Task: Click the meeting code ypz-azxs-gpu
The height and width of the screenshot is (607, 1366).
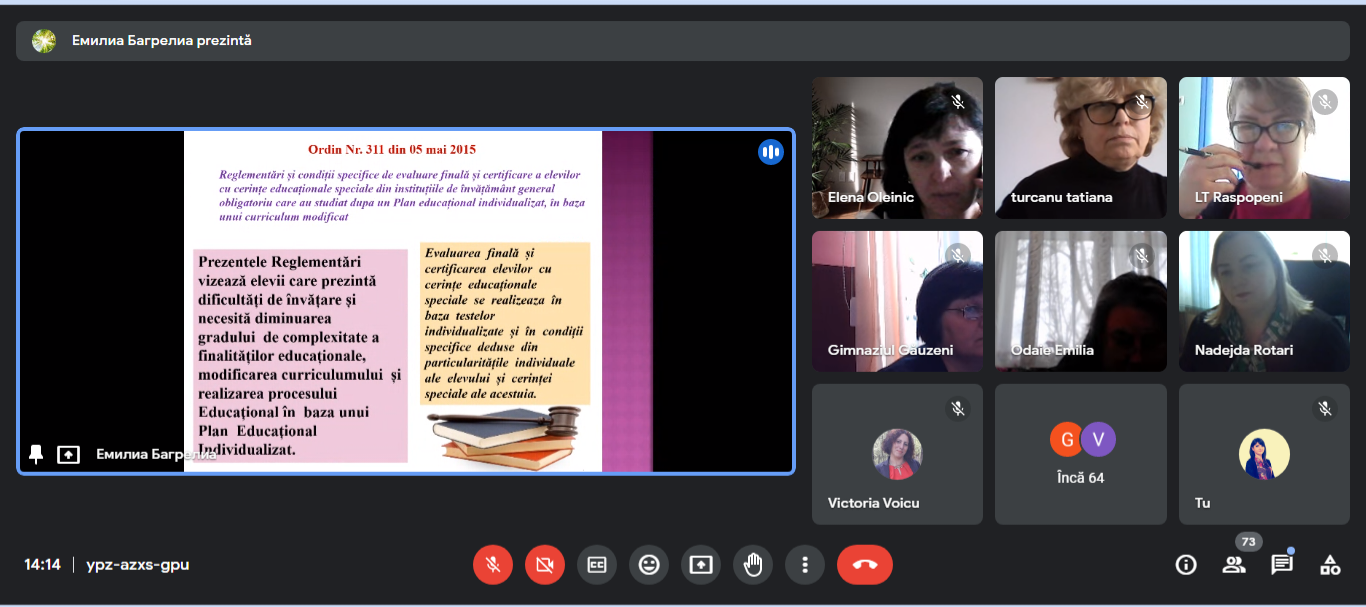Action: coord(138,565)
